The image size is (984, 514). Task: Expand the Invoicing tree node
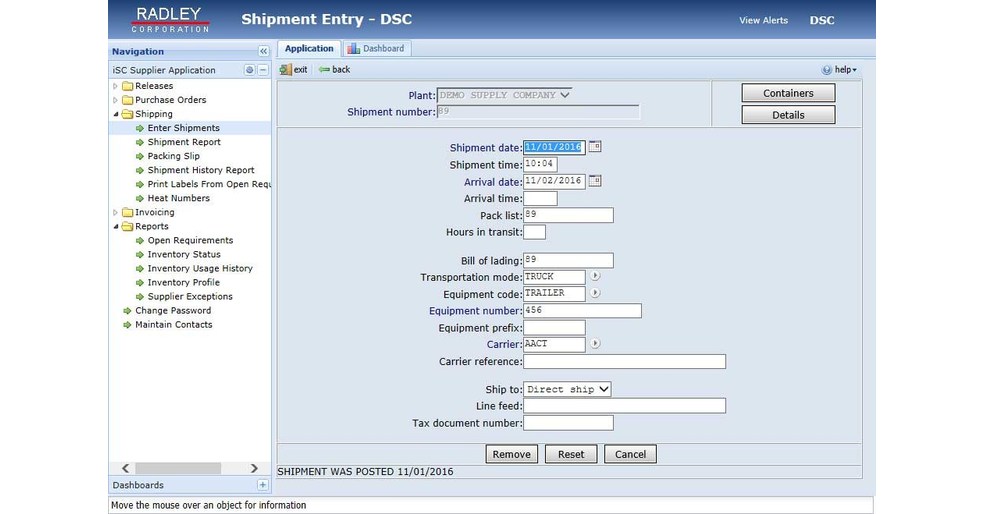click(x=115, y=212)
